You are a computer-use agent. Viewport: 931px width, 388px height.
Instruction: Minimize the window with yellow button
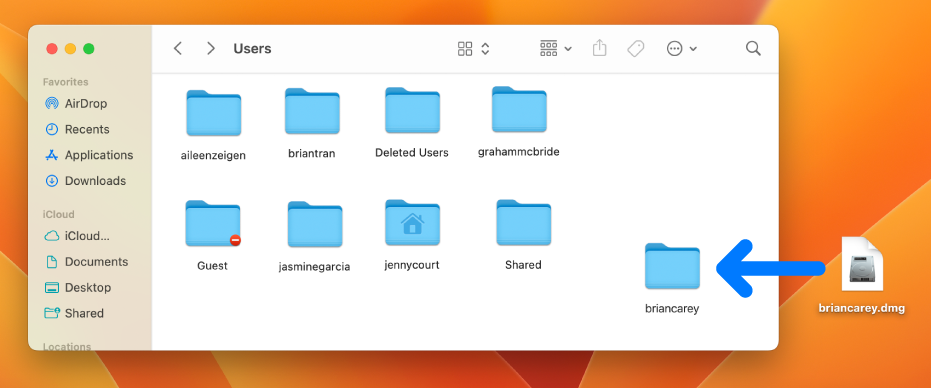(x=70, y=49)
